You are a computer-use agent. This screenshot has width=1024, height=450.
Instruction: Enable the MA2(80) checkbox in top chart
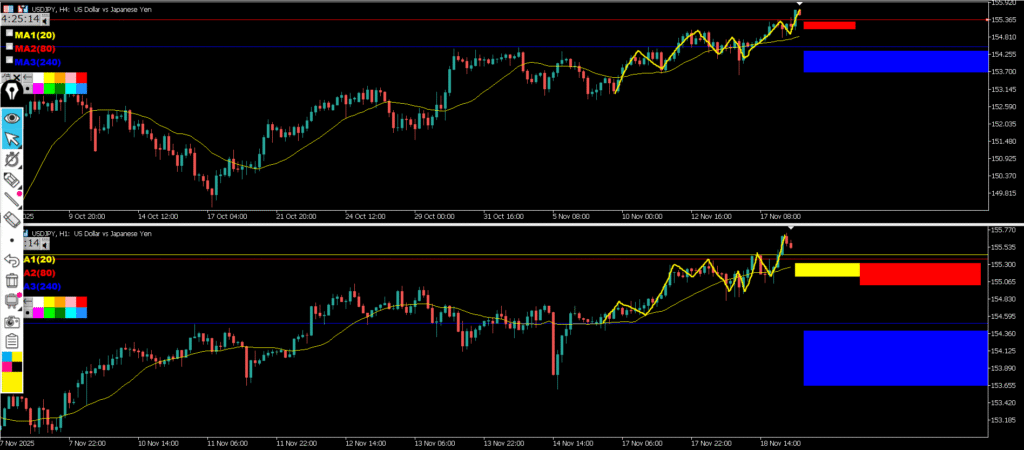[9, 47]
